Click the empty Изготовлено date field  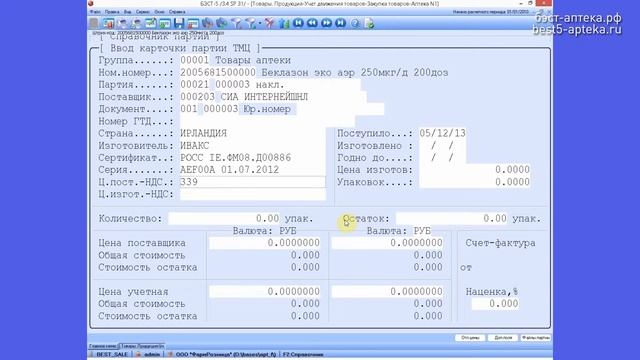tap(442, 145)
